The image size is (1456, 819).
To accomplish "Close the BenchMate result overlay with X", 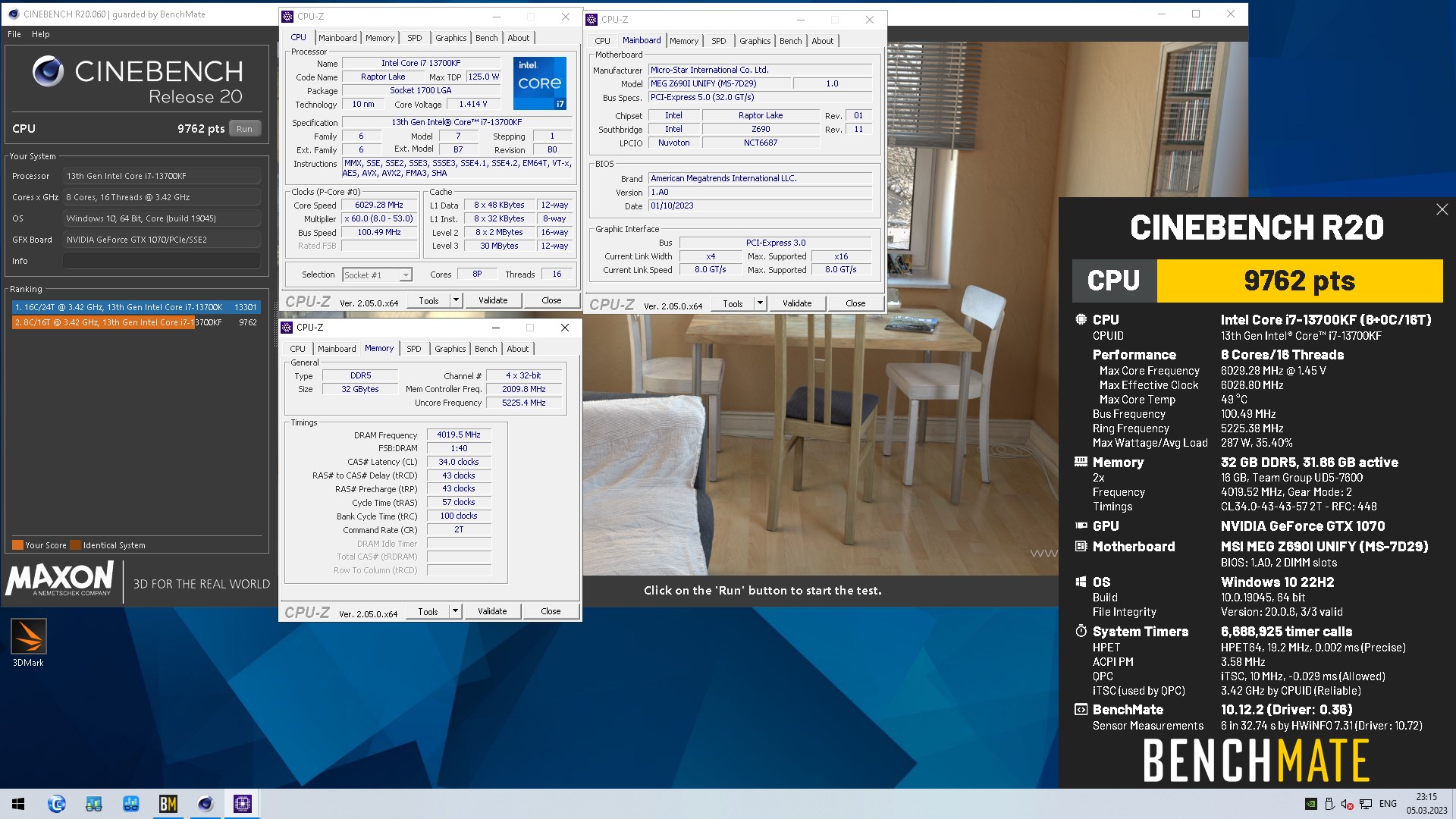I will 1442,209.
